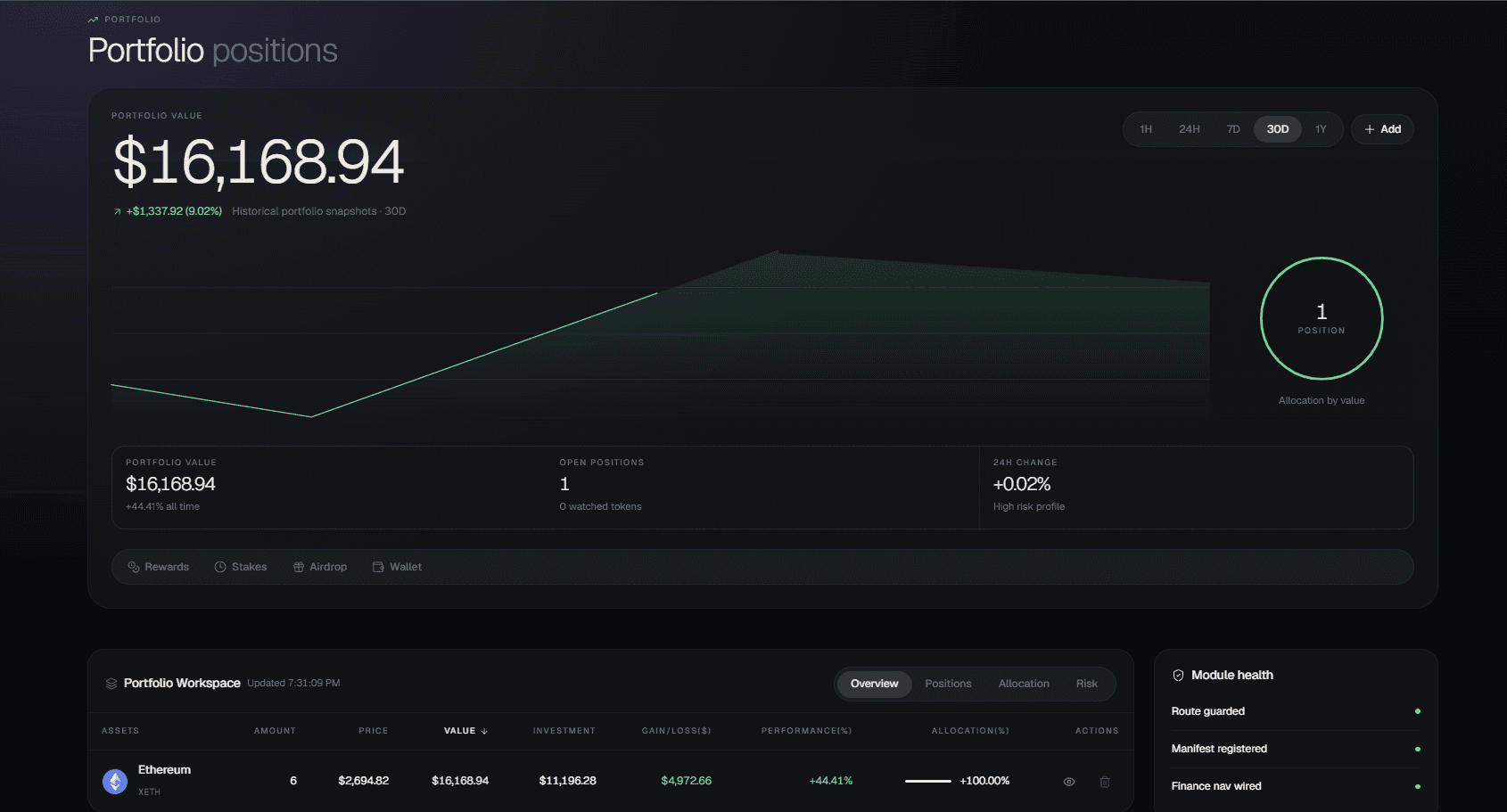Screen dimensions: 1507x812
Task: Sort by the VALUE column arrow
Action: (x=484, y=731)
